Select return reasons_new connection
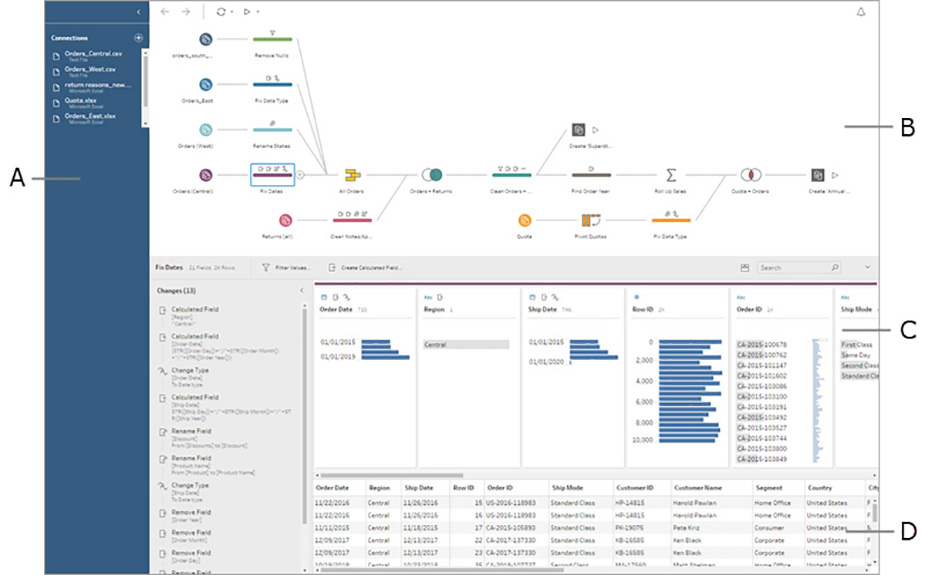 (x=97, y=87)
